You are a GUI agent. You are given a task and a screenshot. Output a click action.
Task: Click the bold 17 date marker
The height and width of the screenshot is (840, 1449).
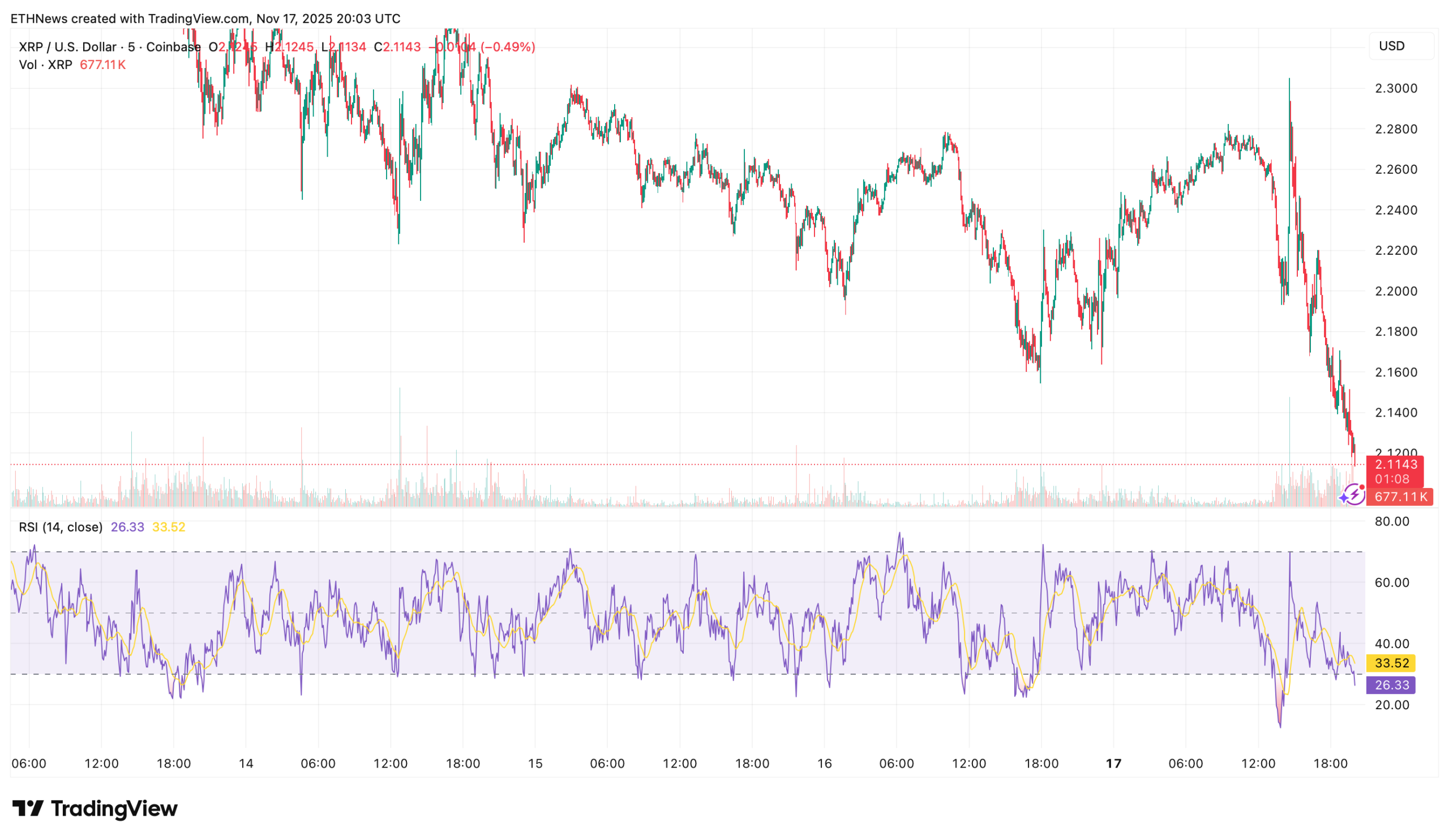(1114, 764)
